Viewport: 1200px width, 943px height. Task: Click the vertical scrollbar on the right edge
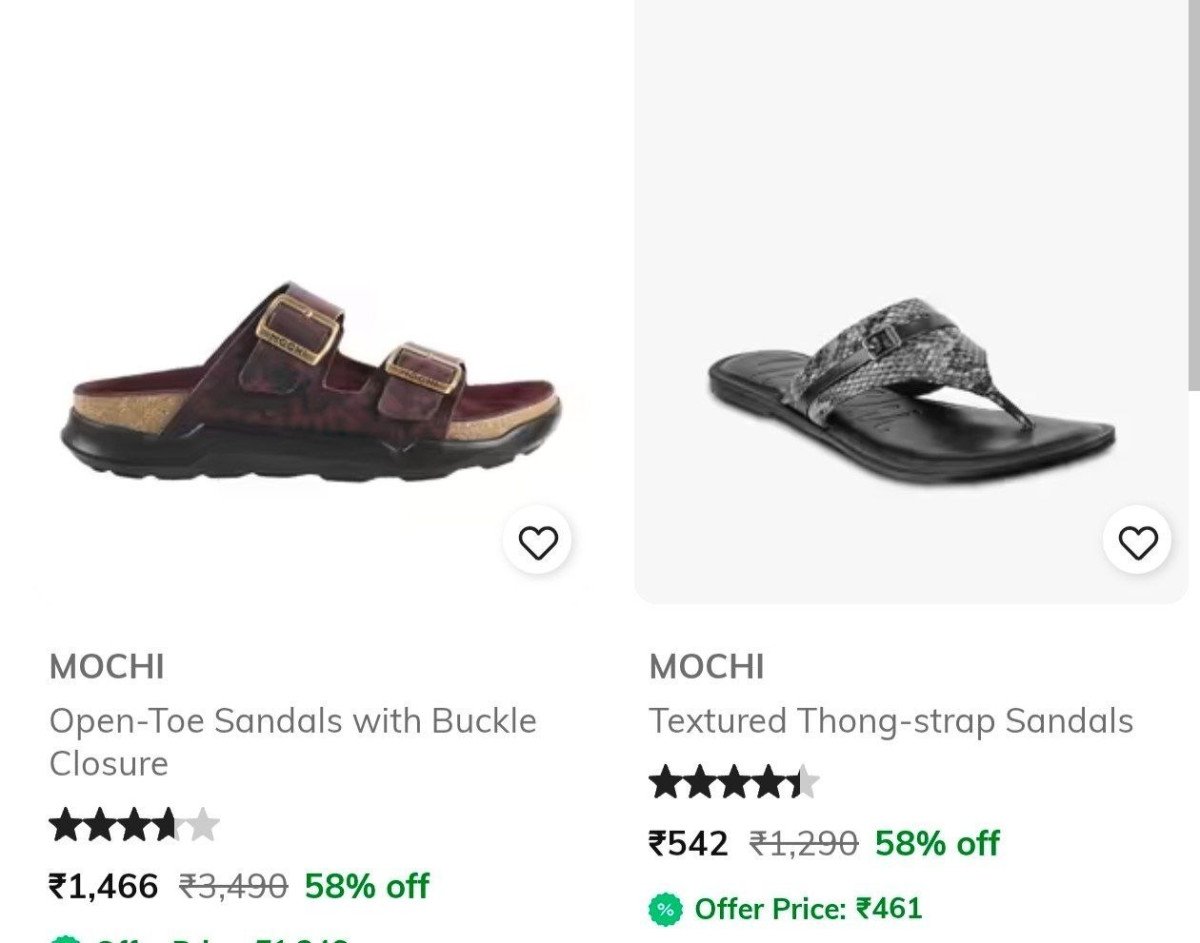point(1194,200)
